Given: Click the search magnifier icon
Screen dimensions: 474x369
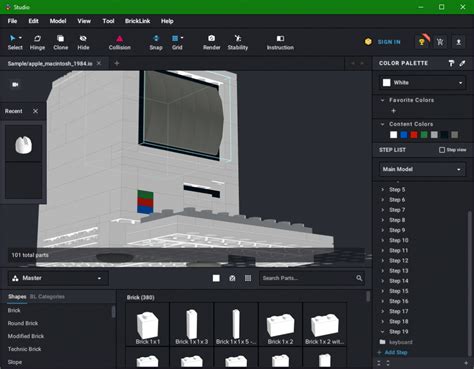Looking at the screenshot, I should tap(359, 278).
